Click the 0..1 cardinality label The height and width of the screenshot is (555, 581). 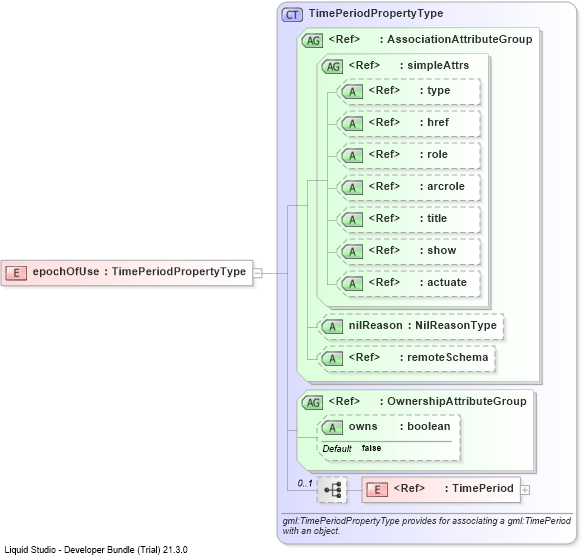(x=305, y=483)
